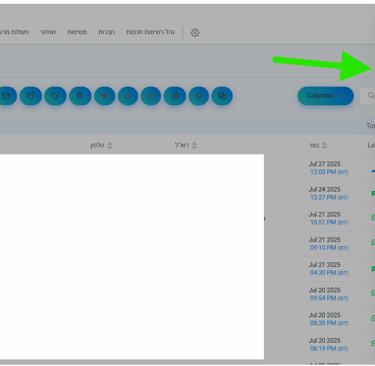Image resolution: width=375 pixels, height=366 pixels.
Task: Sort by the טלפון column arrows
Action: coord(110,145)
